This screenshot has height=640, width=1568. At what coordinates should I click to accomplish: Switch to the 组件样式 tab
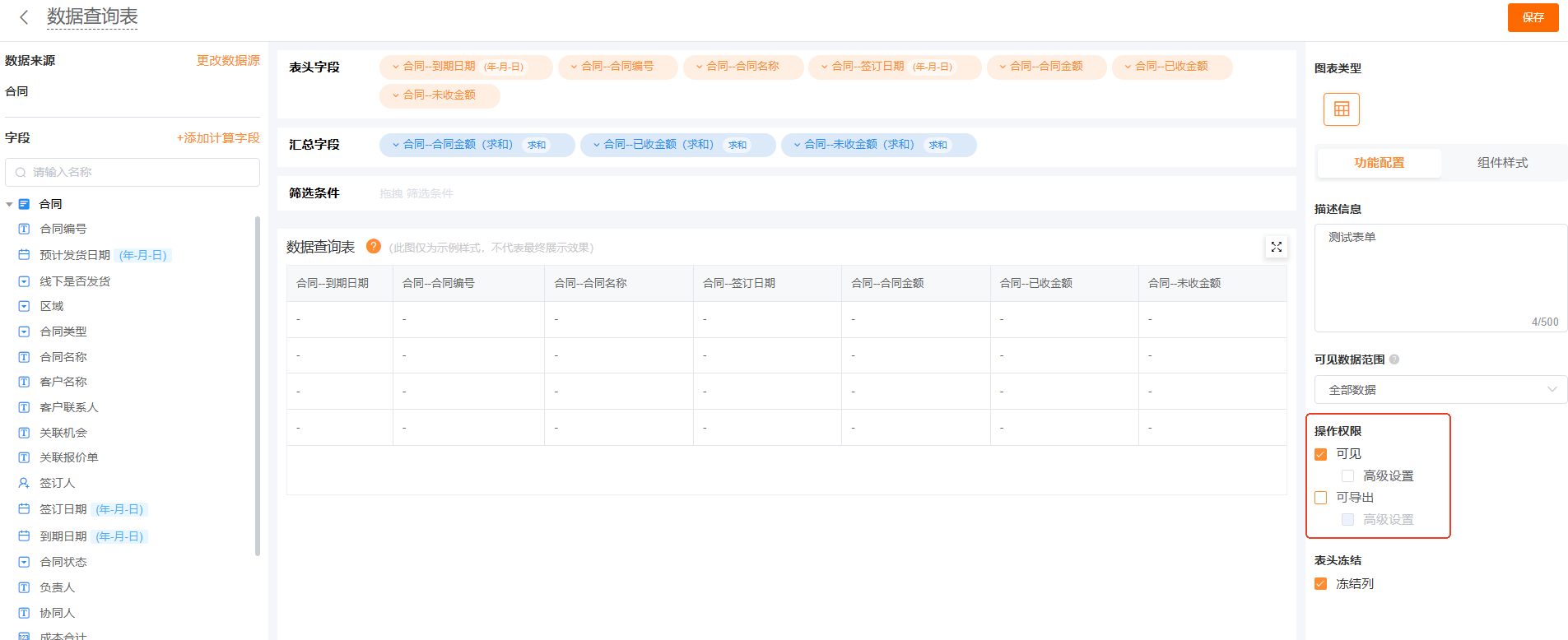(x=1502, y=163)
